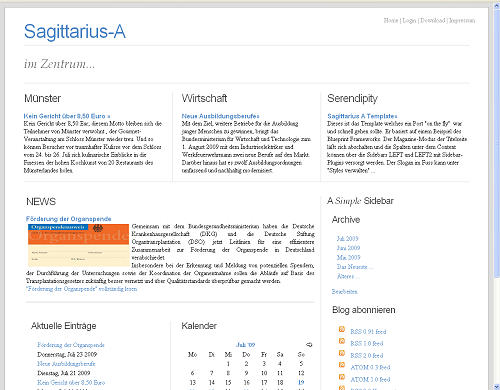The width and height of the screenshot is (500, 390).
Task: Read full 'Förderung der Organspende' article
Action: pos(81,289)
